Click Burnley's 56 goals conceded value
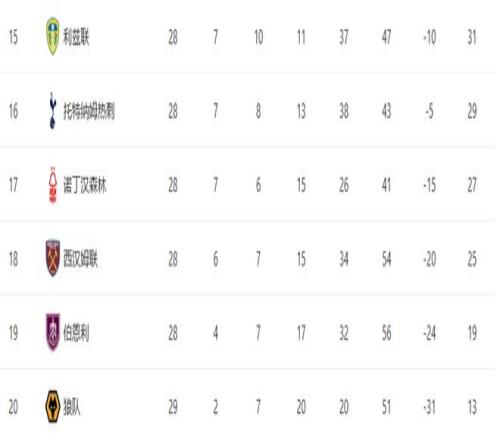500x440 pixels. point(387,333)
